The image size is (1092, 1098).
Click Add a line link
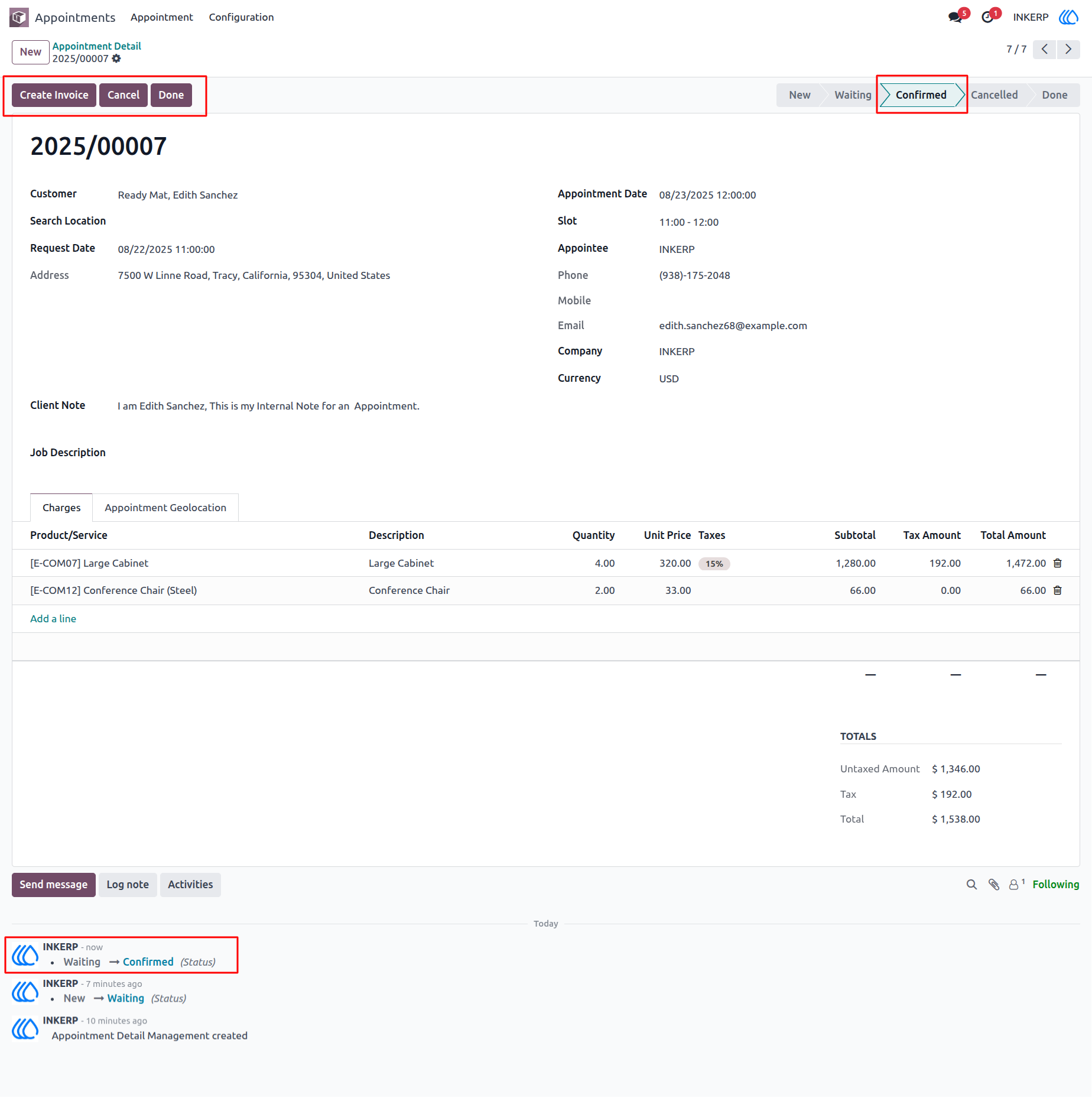53,619
